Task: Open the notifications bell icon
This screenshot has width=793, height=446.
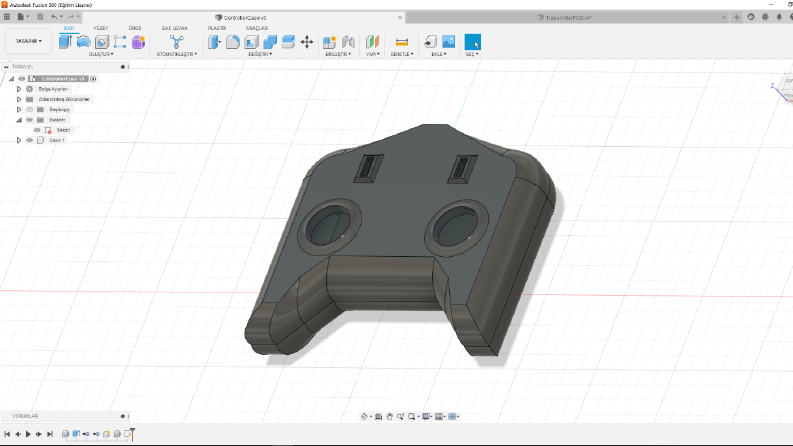Action: pos(779,17)
